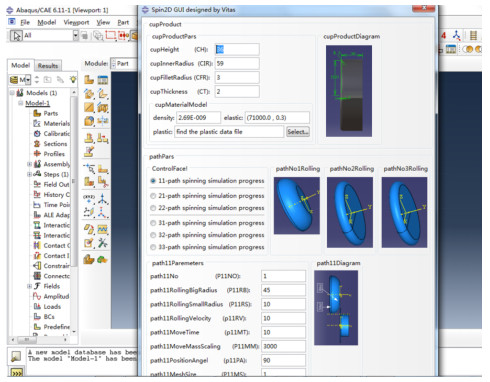490x382 pixels.
Task: Choose 22-path spinning simulation progress radio
Action: [208, 208]
